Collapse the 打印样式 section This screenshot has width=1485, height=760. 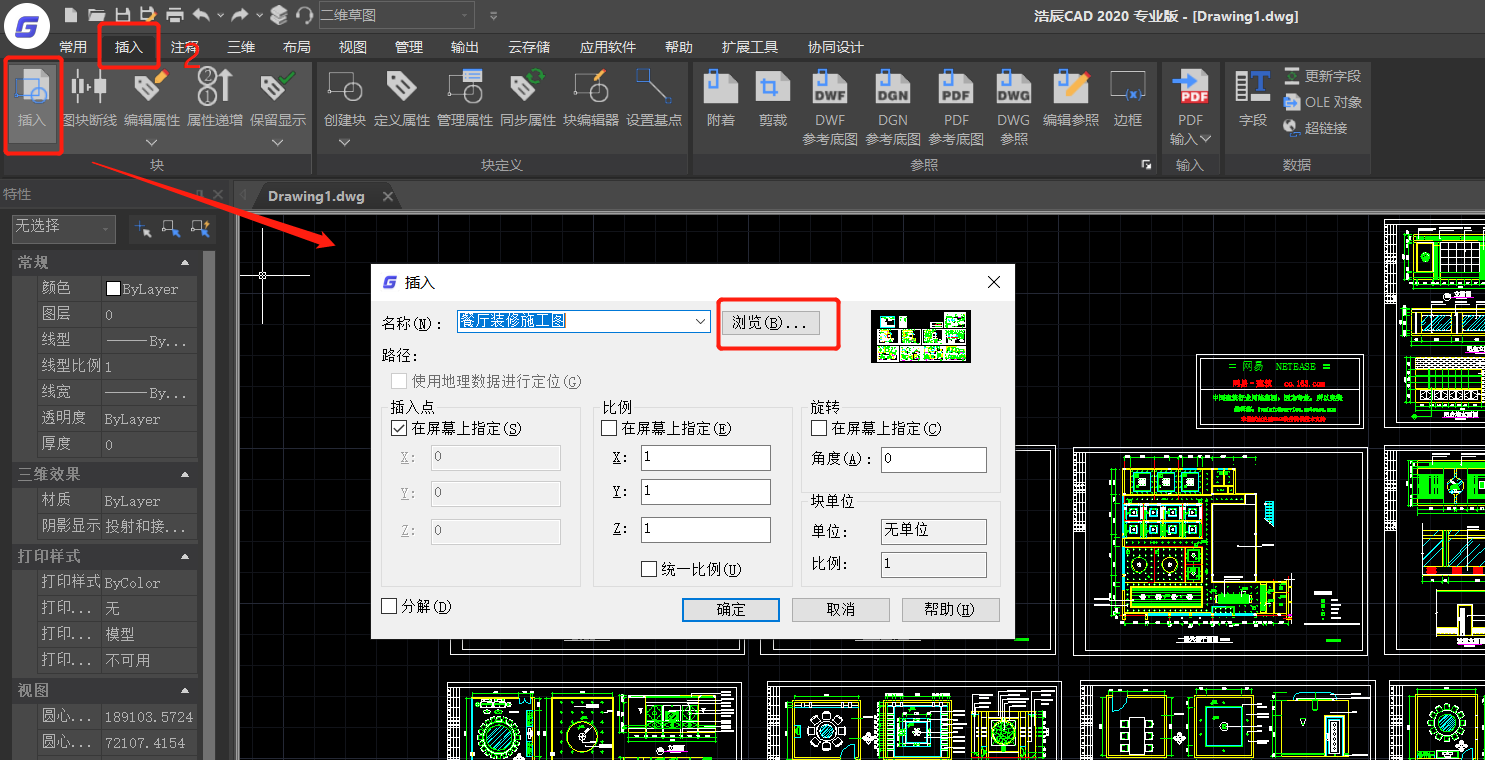click(185, 556)
